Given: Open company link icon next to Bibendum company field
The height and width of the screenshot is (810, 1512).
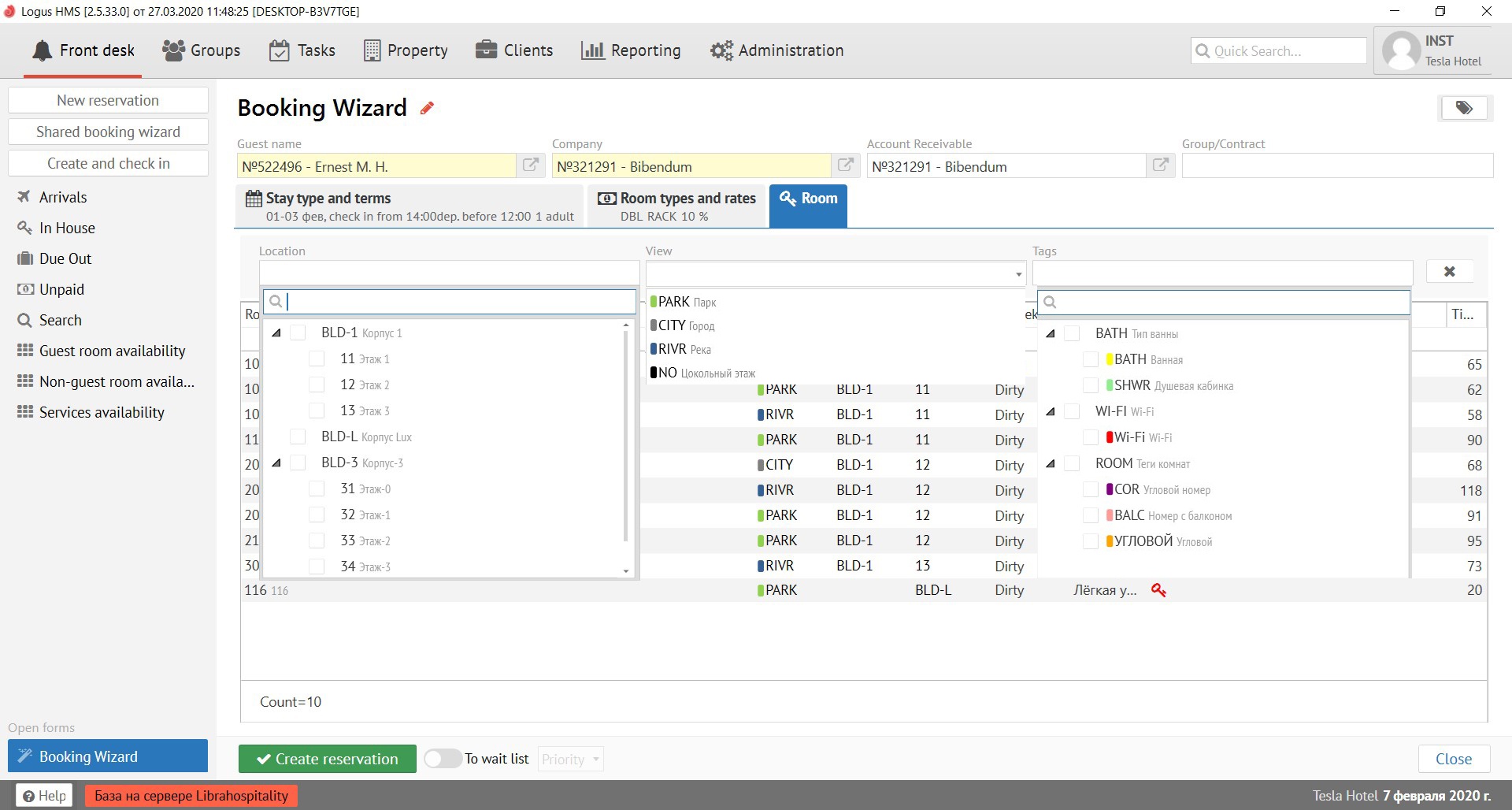Looking at the screenshot, I should pyautogui.click(x=846, y=165).
